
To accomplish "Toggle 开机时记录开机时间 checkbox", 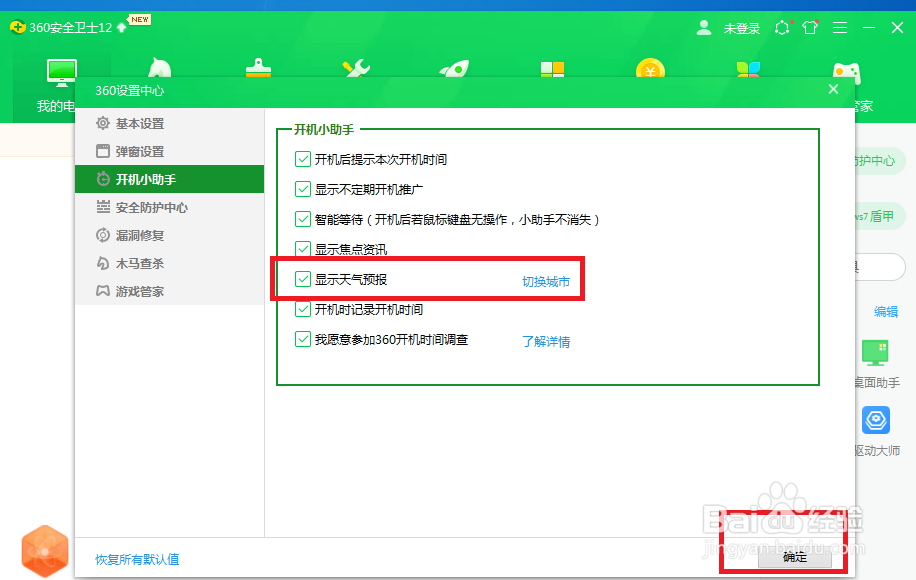I will point(303,309).
